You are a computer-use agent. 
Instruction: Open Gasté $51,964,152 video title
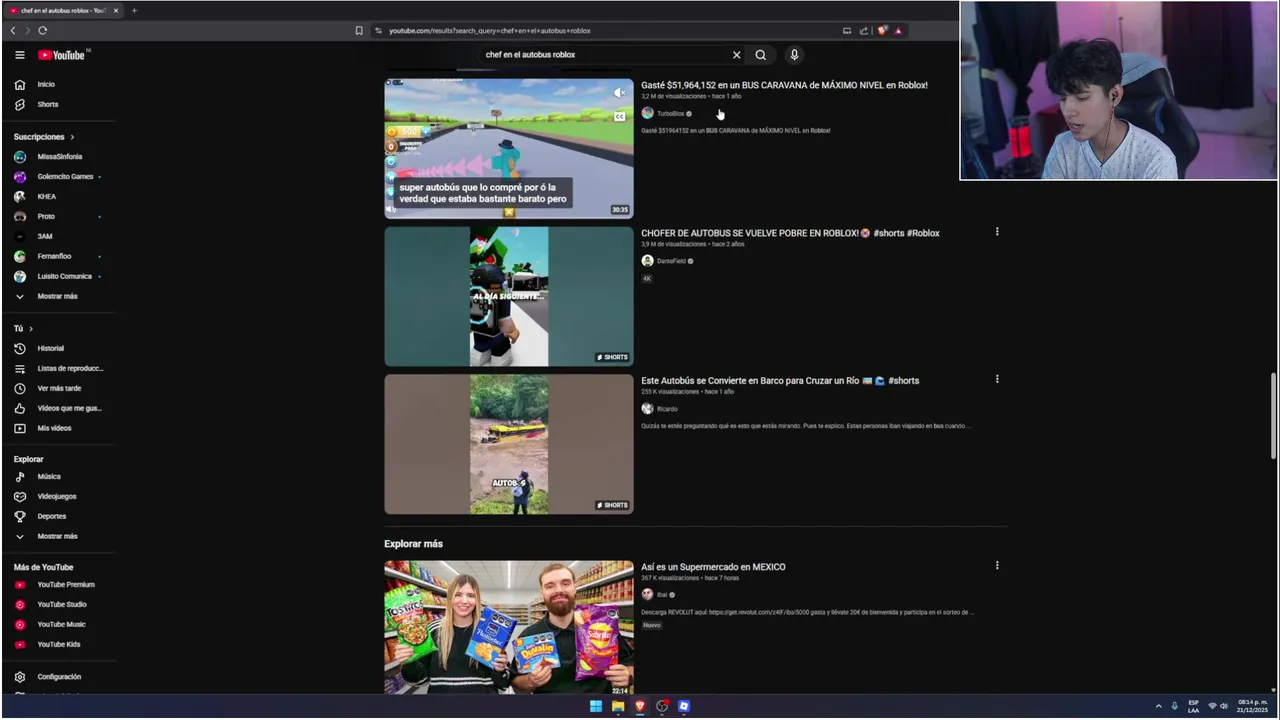tap(784, 85)
